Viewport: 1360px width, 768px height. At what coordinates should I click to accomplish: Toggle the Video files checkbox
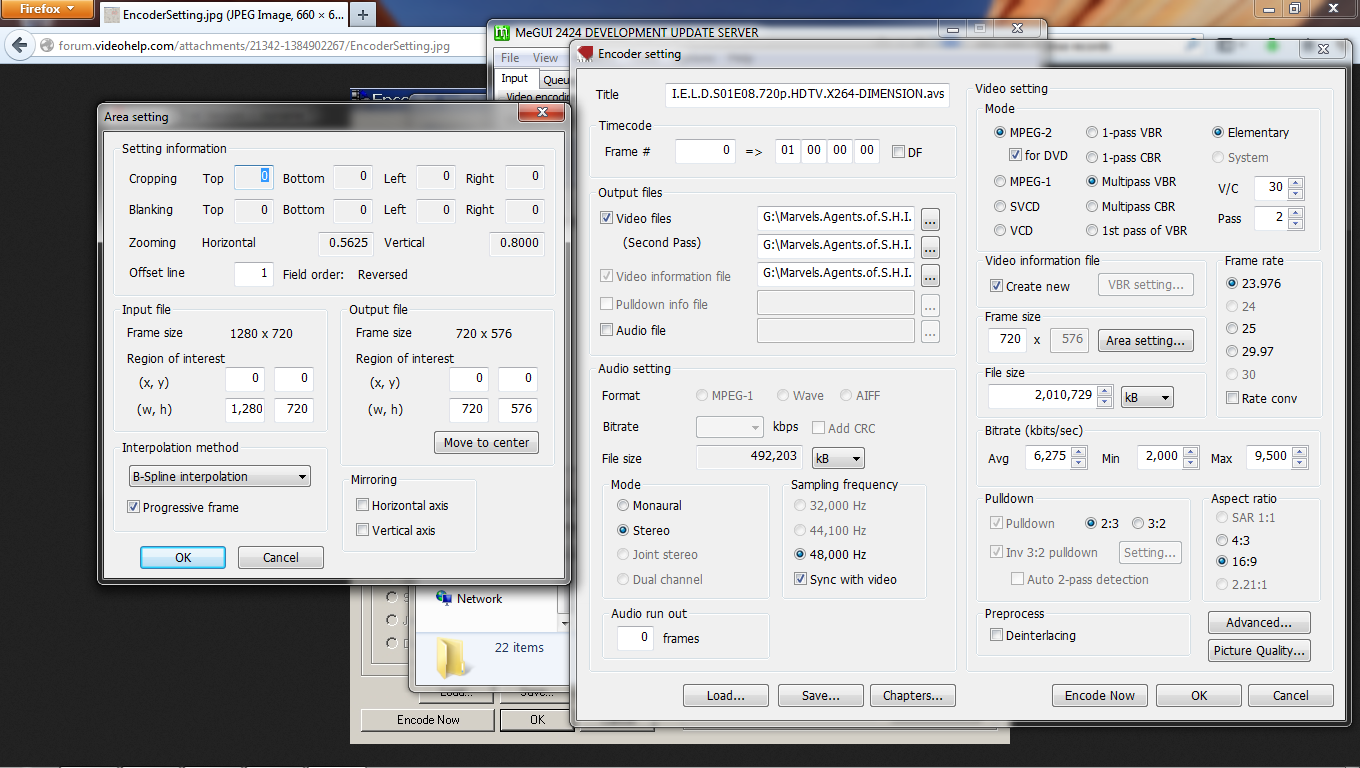(x=606, y=218)
